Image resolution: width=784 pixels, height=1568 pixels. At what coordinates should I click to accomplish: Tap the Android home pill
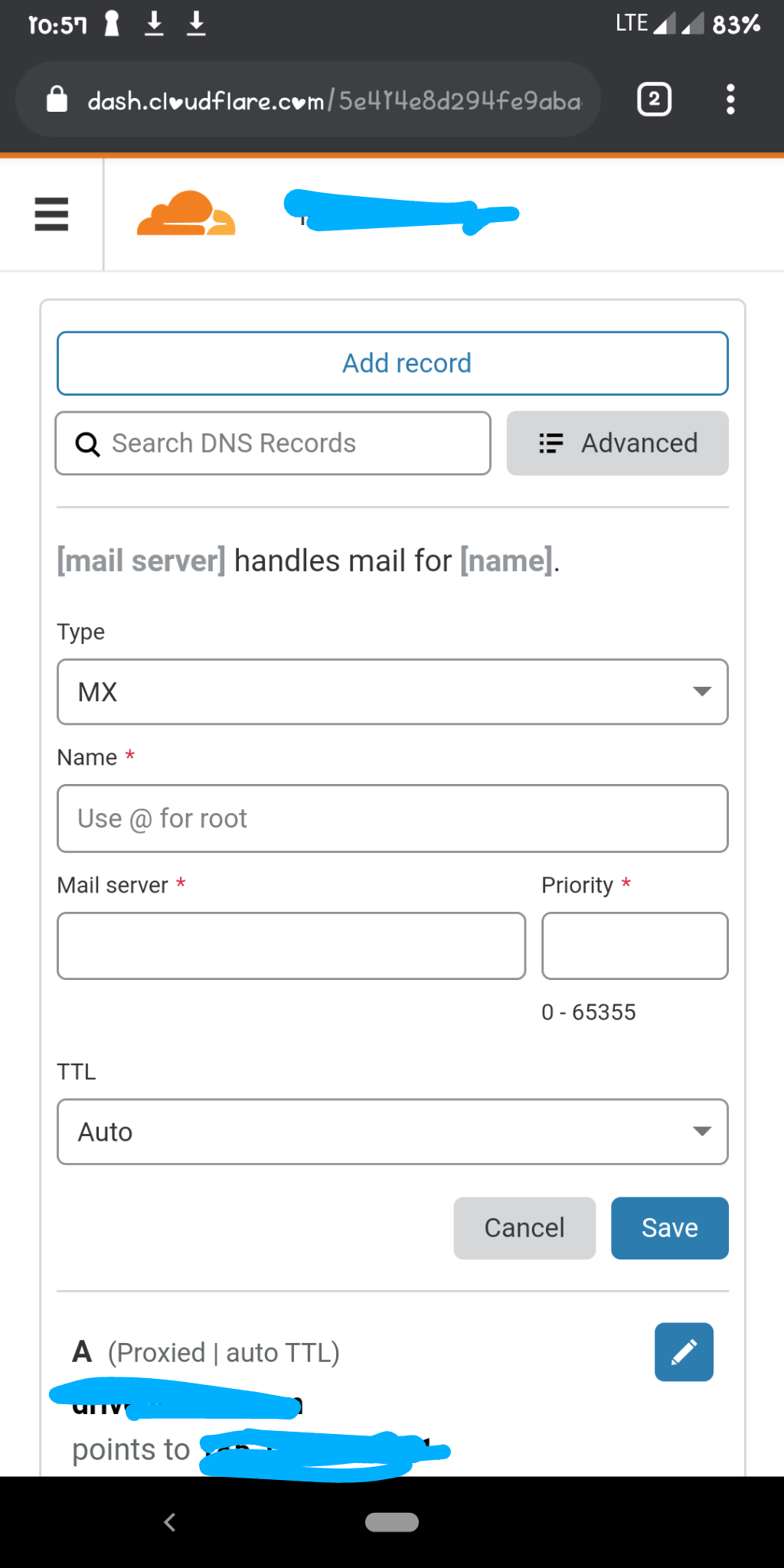[392, 1522]
